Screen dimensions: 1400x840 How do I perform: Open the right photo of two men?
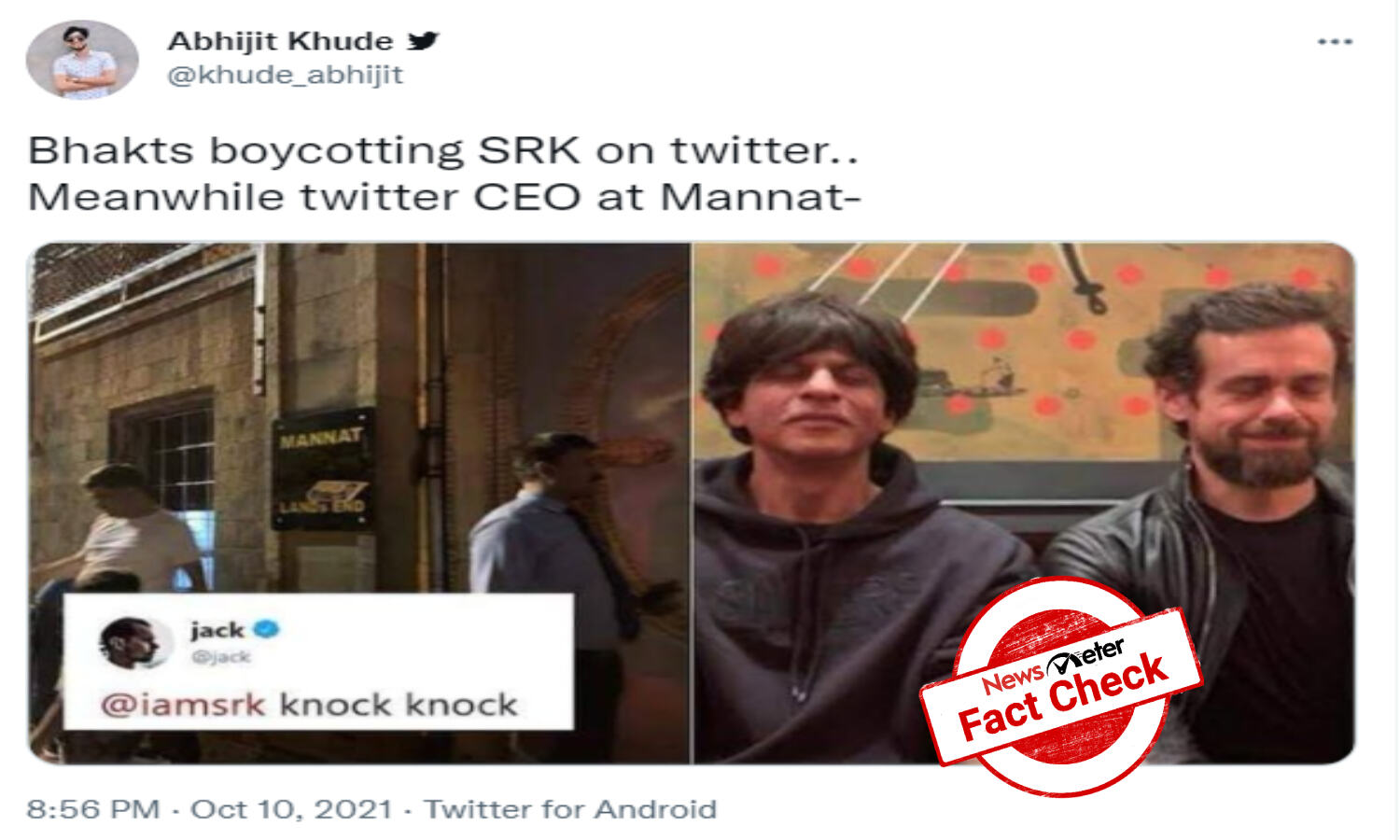[1024, 503]
